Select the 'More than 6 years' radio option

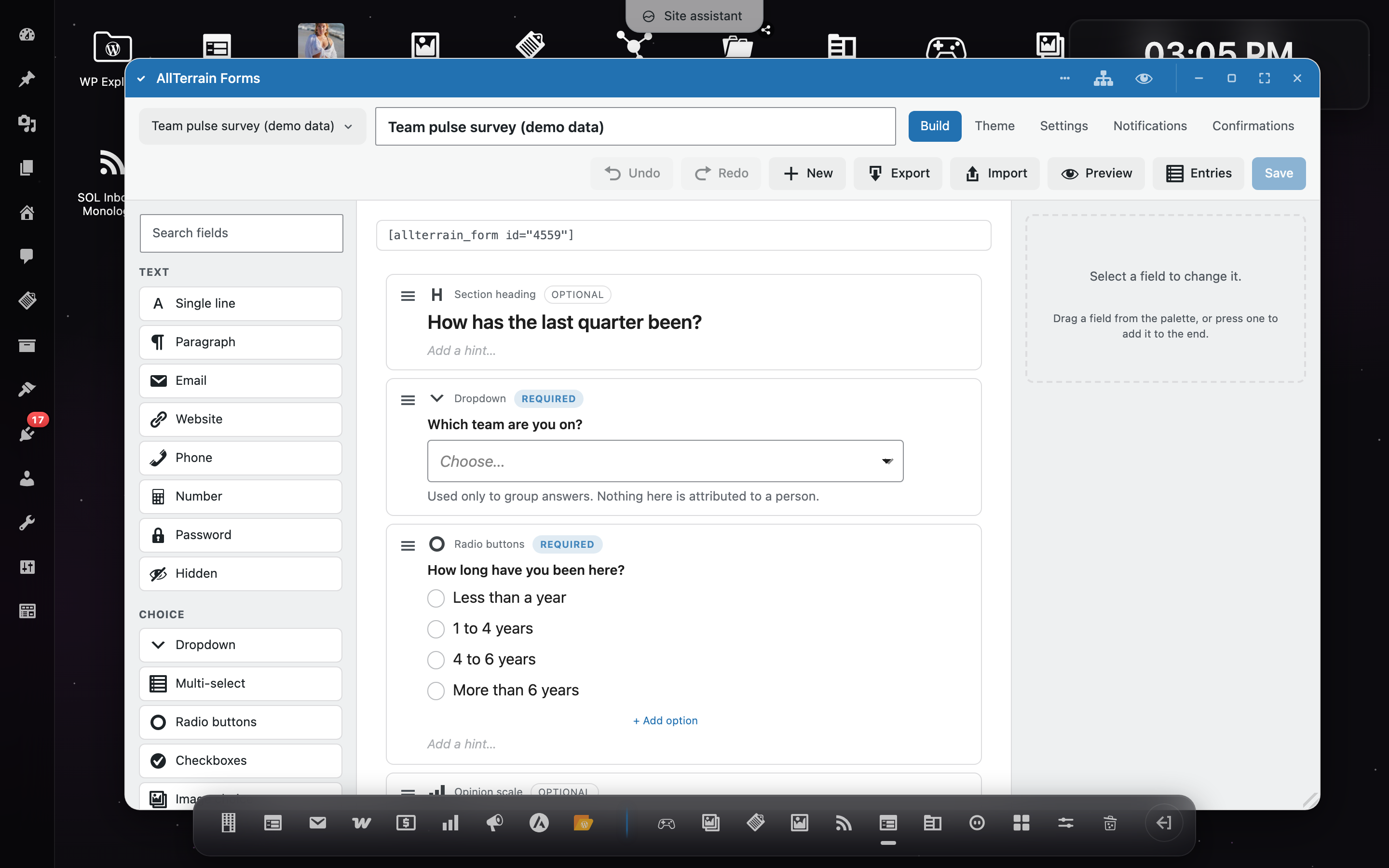436,691
